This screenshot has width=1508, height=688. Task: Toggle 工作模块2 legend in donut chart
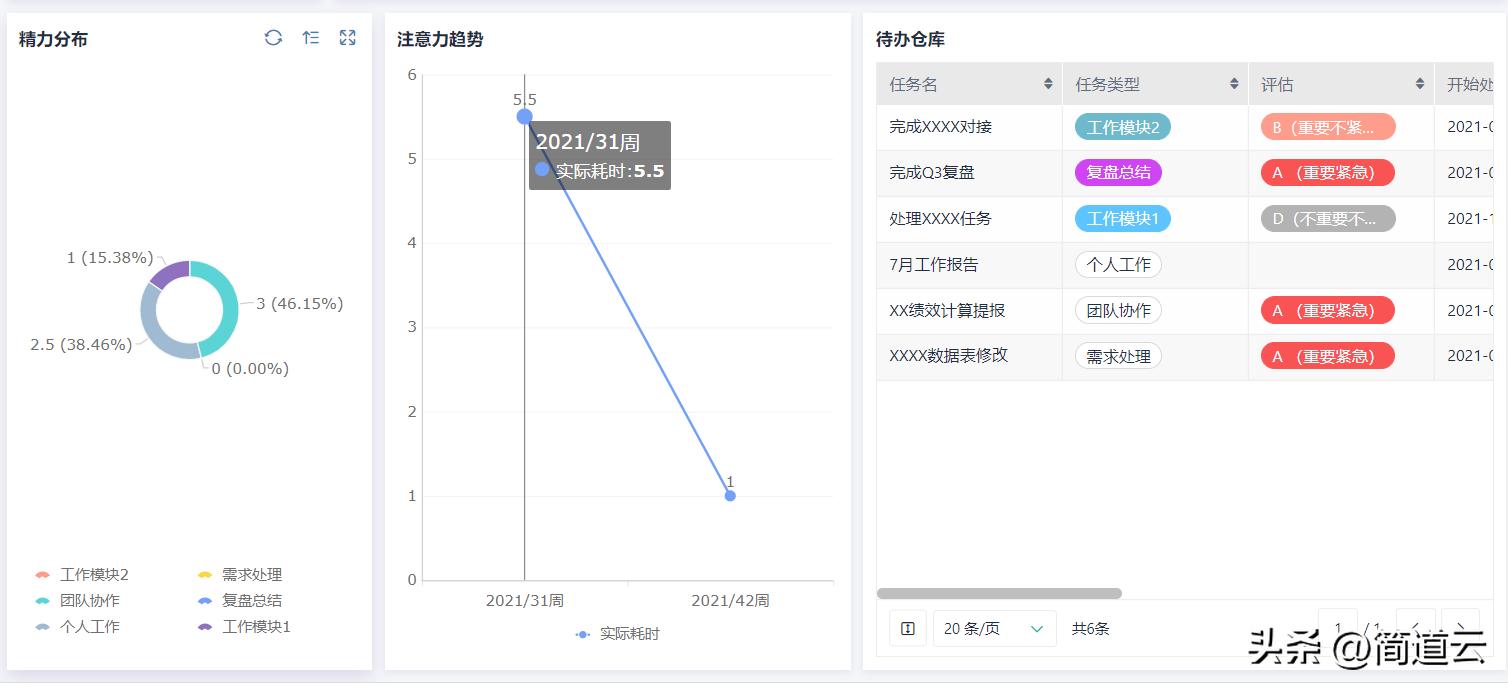pos(82,575)
